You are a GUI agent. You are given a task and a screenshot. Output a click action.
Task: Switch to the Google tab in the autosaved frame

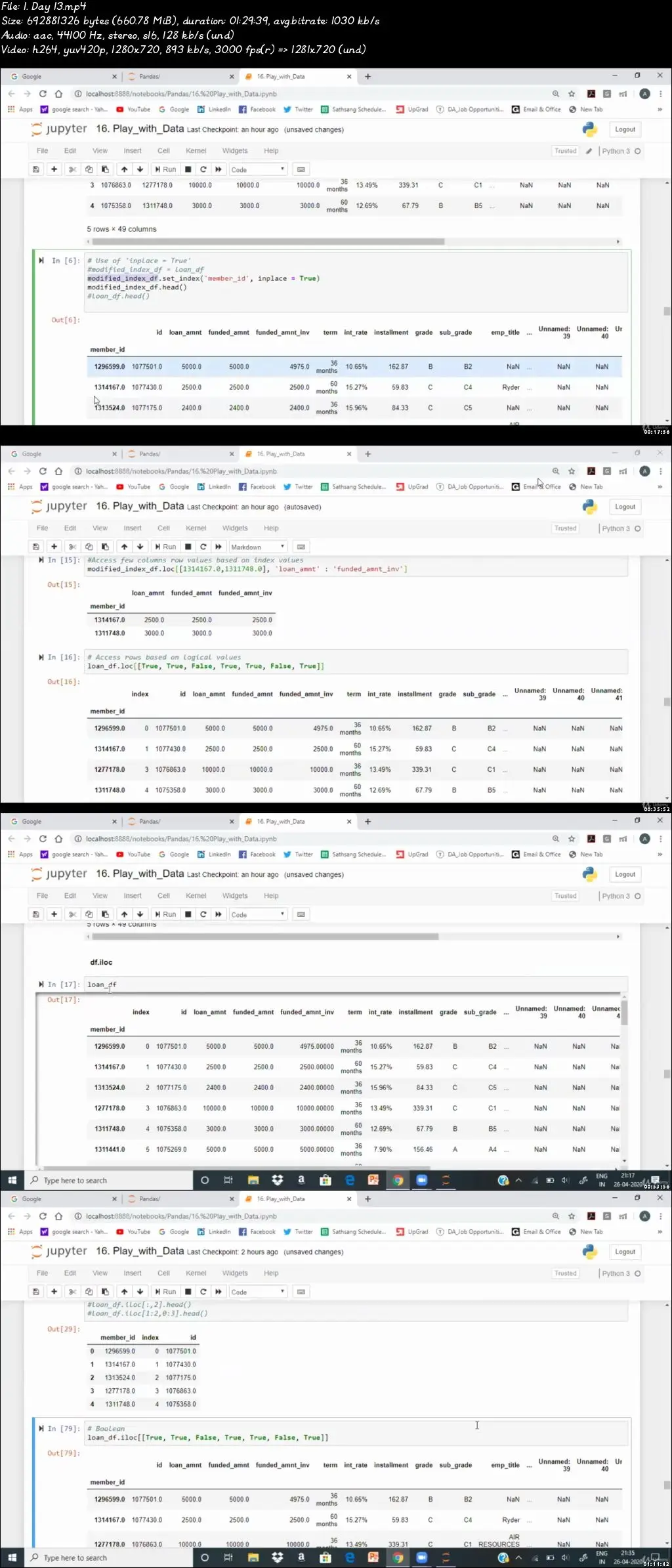pos(62,454)
